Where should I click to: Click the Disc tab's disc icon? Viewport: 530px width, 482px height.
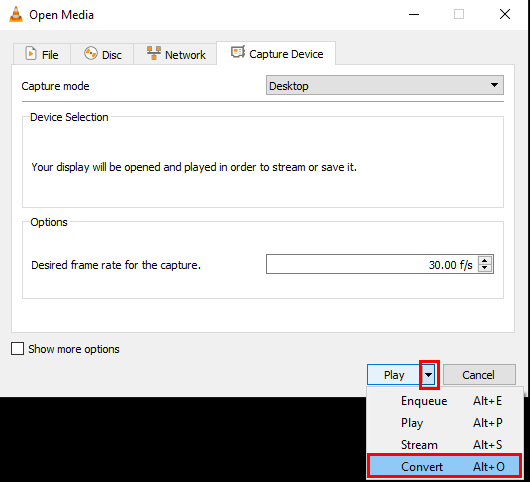91,53
